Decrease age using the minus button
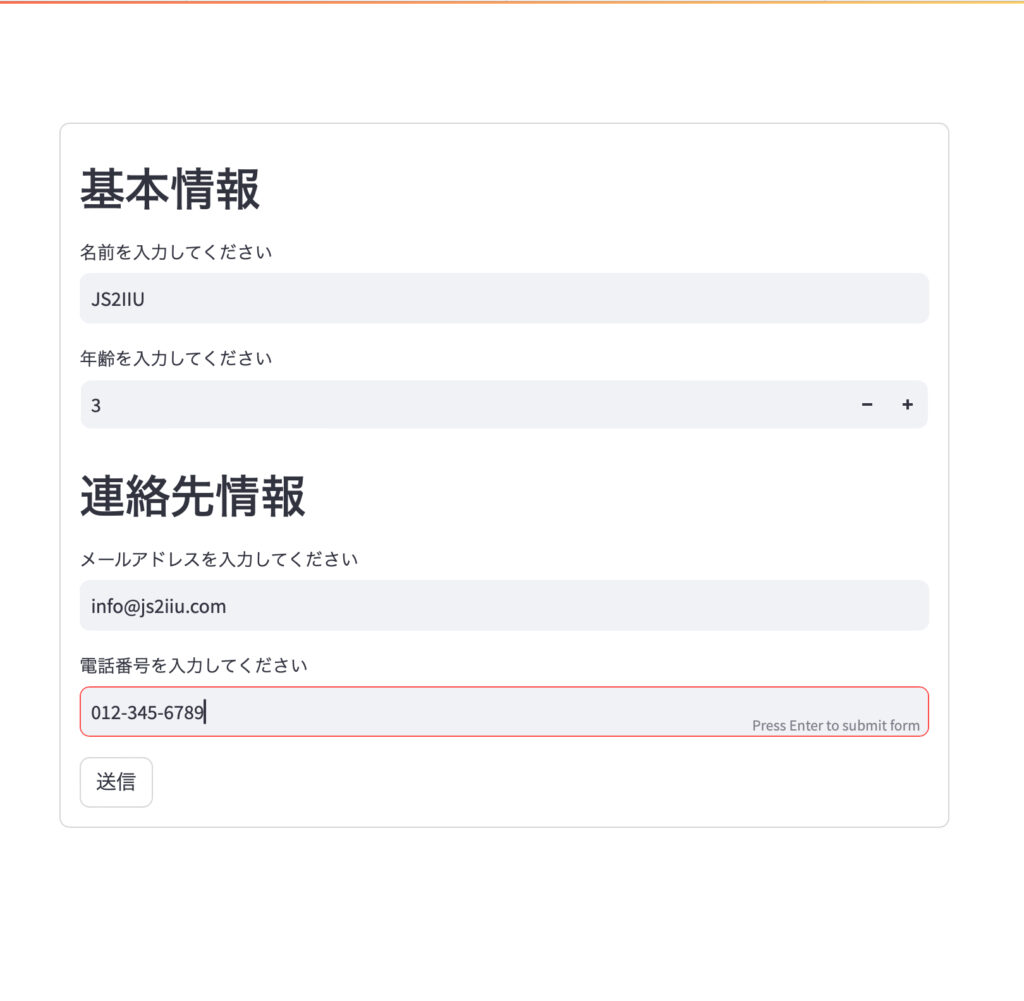1024x1001 pixels. [x=867, y=405]
